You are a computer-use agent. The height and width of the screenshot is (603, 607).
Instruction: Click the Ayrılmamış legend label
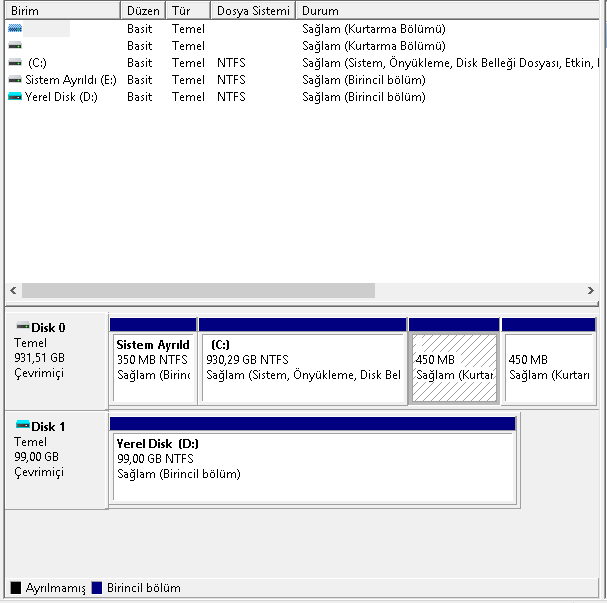coord(55,588)
